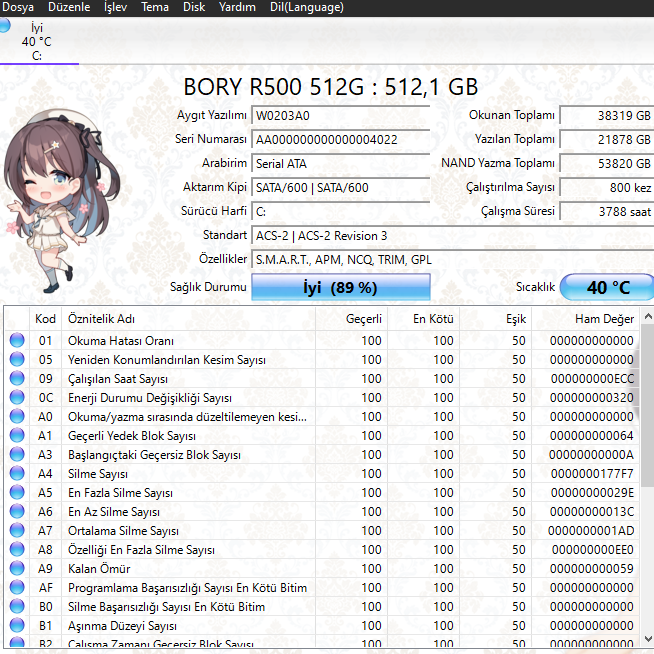Click status orb for attribute AF
The width and height of the screenshot is (654, 654).
[17, 587]
